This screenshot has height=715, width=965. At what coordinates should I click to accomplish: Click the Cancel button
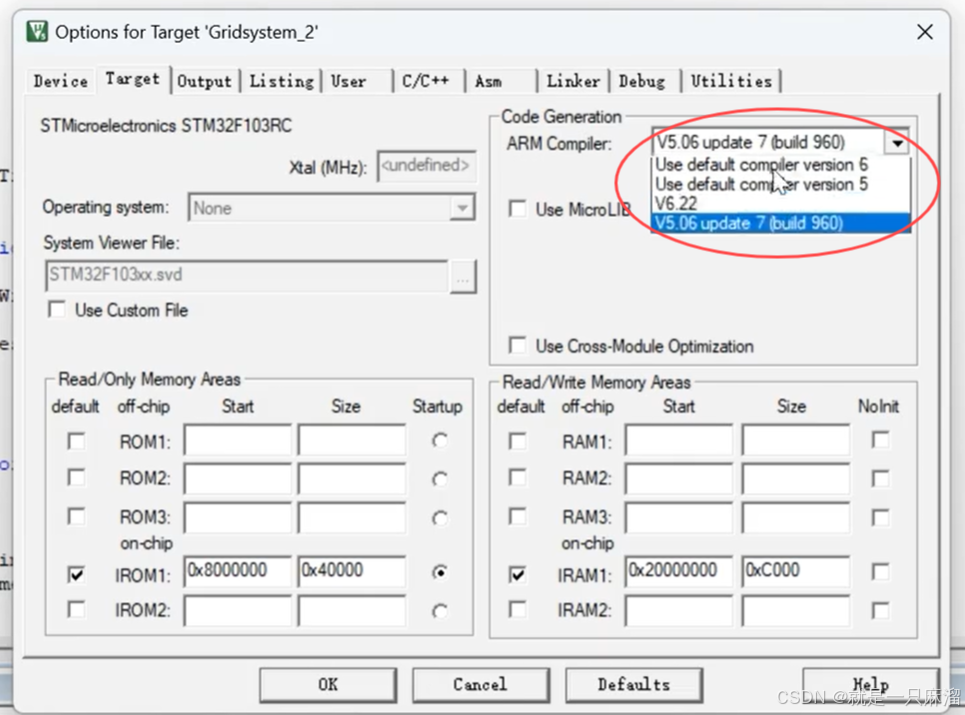[x=480, y=685]
